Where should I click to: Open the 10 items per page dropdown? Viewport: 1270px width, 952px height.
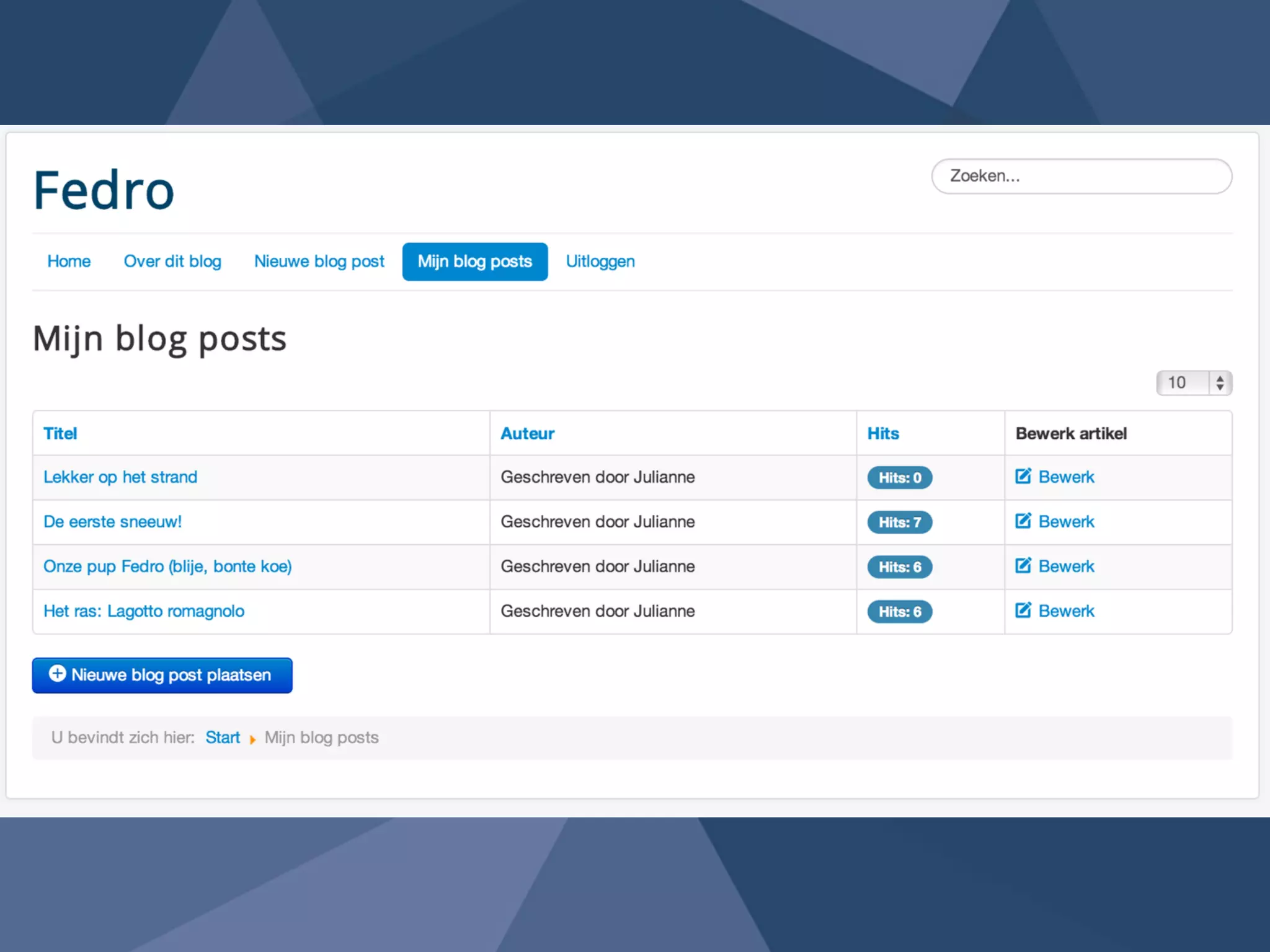(1194, 382)
